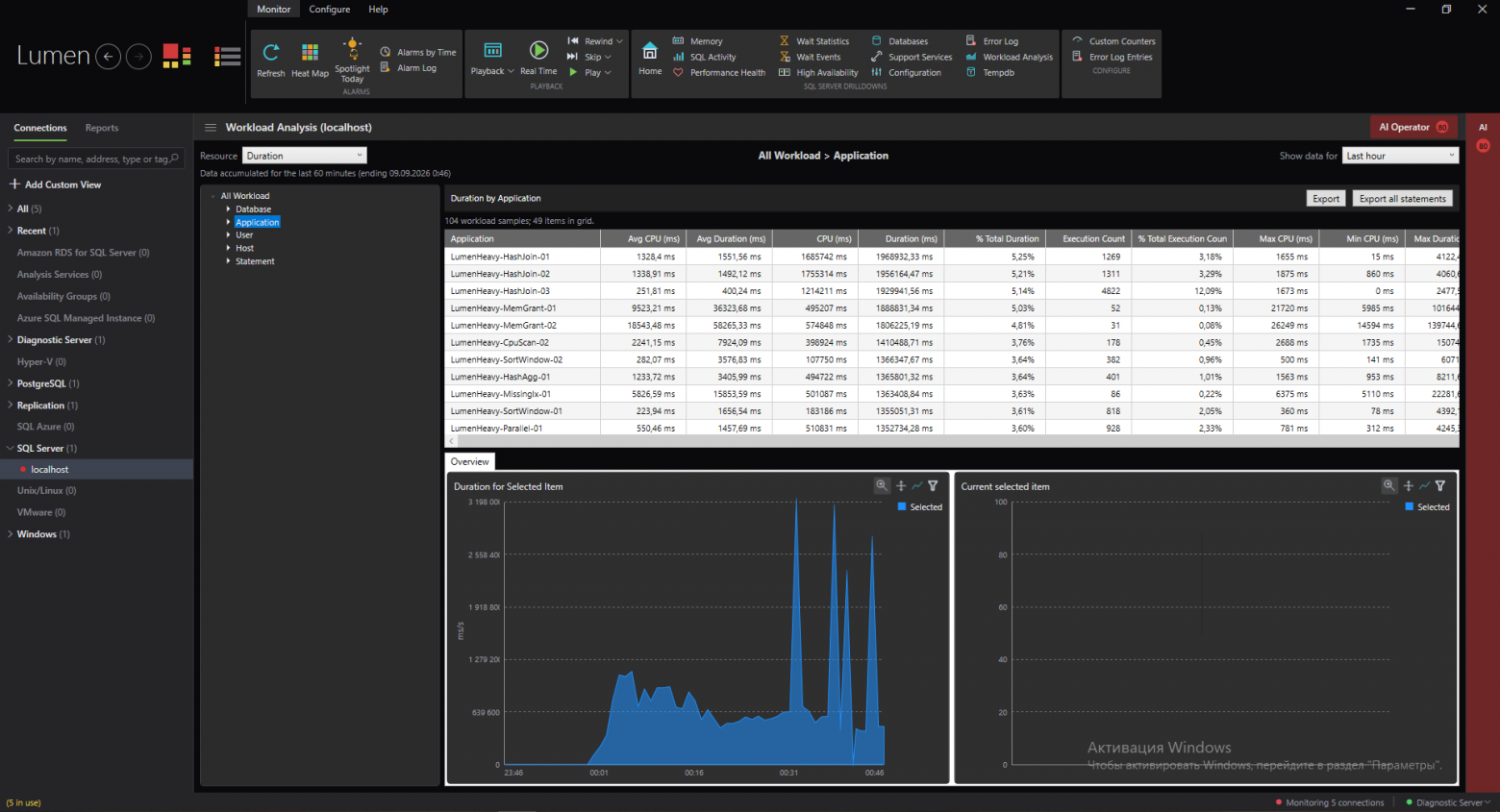Open Diagnostic Server dropdown in status bar
Image resolution: width=1500 pixels, height=812 pixels.
coord(1449,802)
